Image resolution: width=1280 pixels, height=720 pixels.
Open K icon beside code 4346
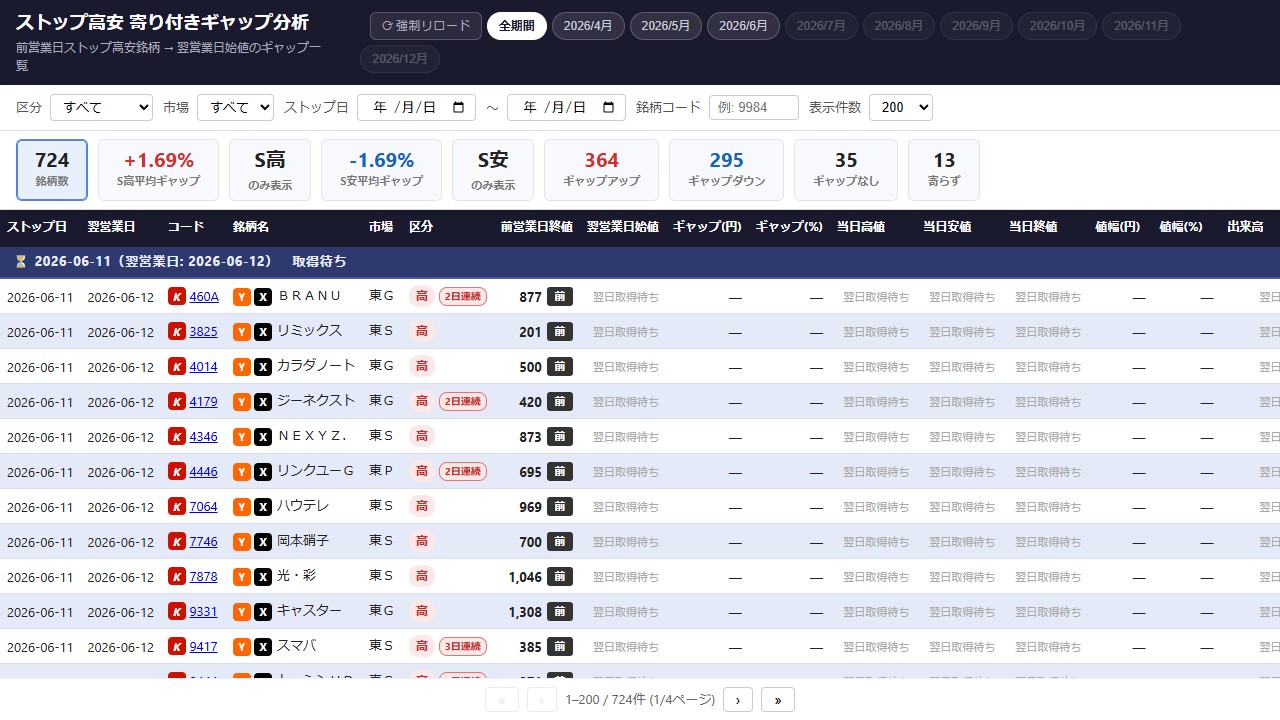point(177,436)
